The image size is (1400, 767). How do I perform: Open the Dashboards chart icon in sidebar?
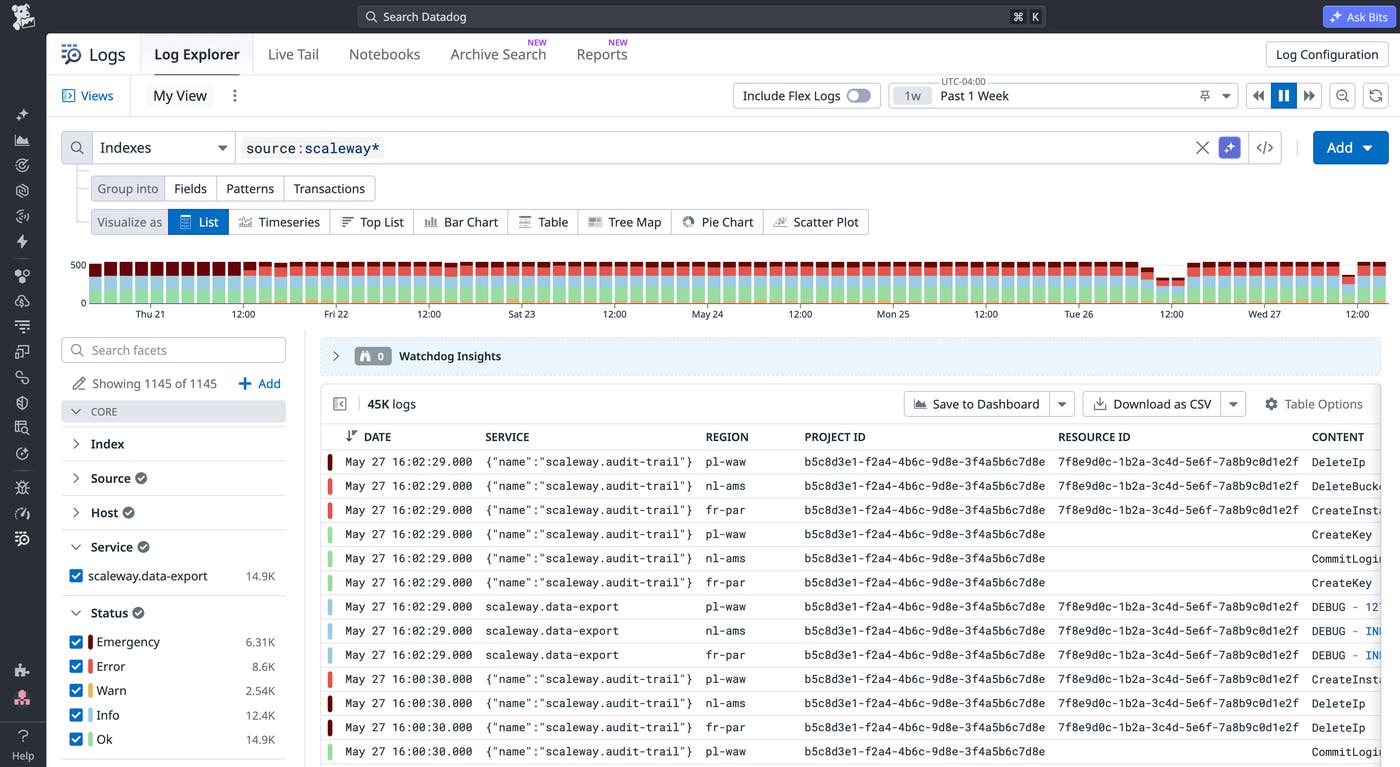coord(22,140)
